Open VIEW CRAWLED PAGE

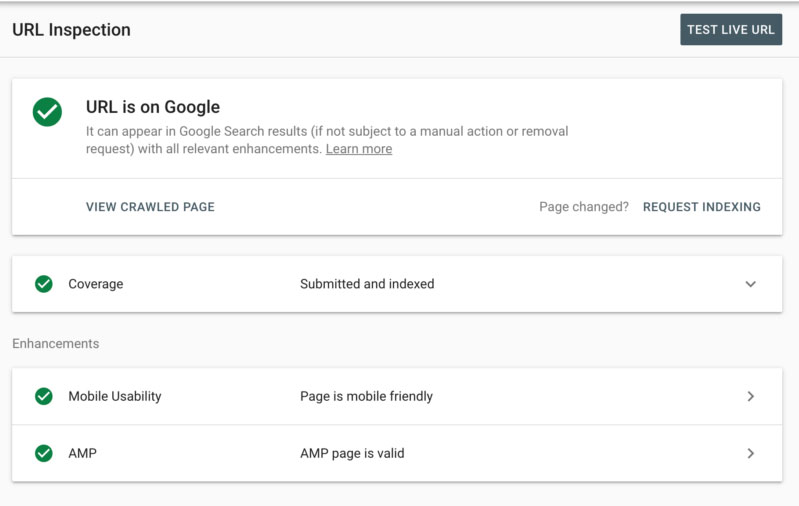pos(150,207)
